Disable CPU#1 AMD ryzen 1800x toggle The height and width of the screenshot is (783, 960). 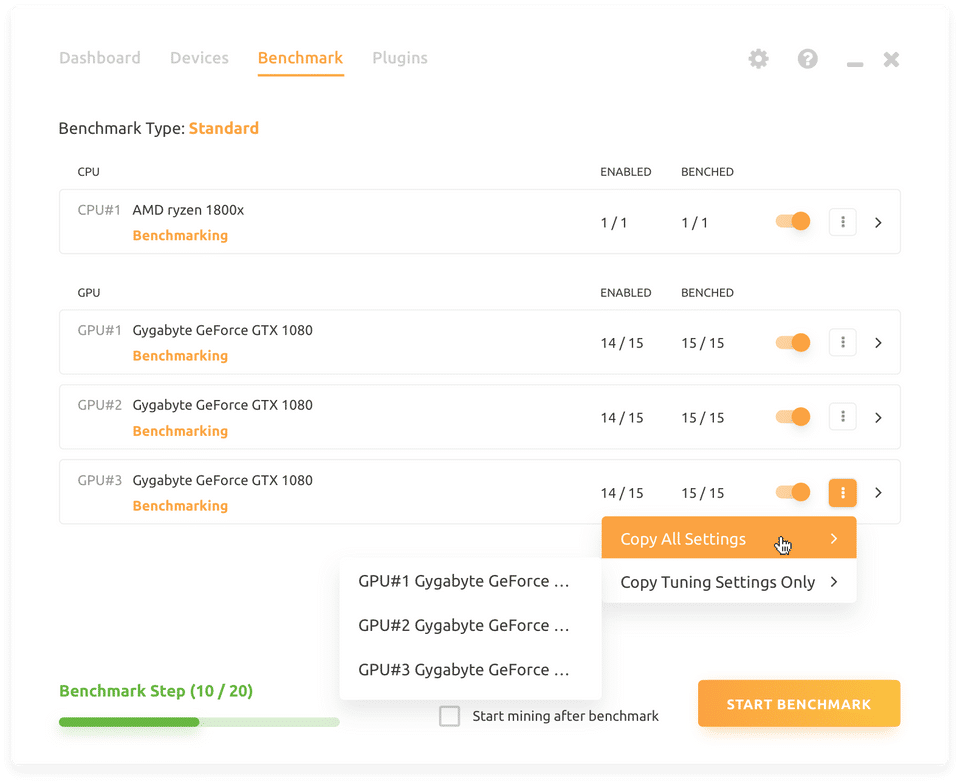click(793, 221)
